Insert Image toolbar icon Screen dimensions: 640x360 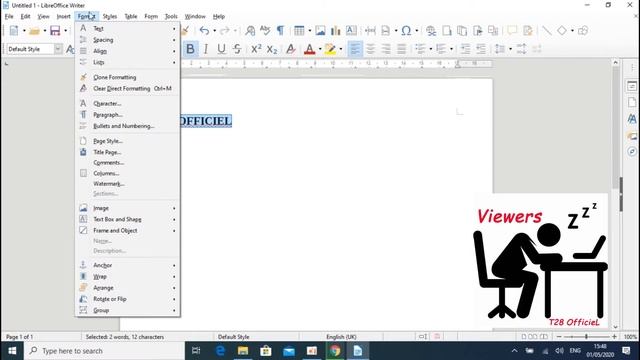320,30
